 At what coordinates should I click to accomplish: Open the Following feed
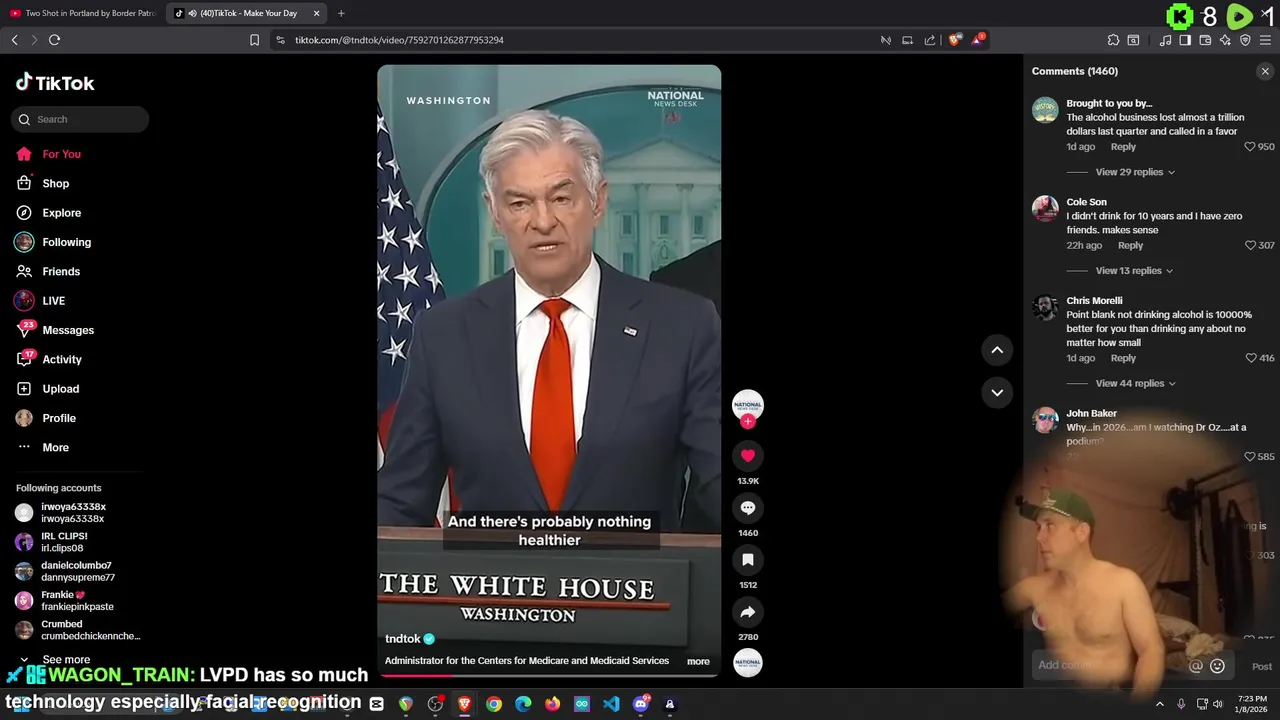click(x=52, y=242)
